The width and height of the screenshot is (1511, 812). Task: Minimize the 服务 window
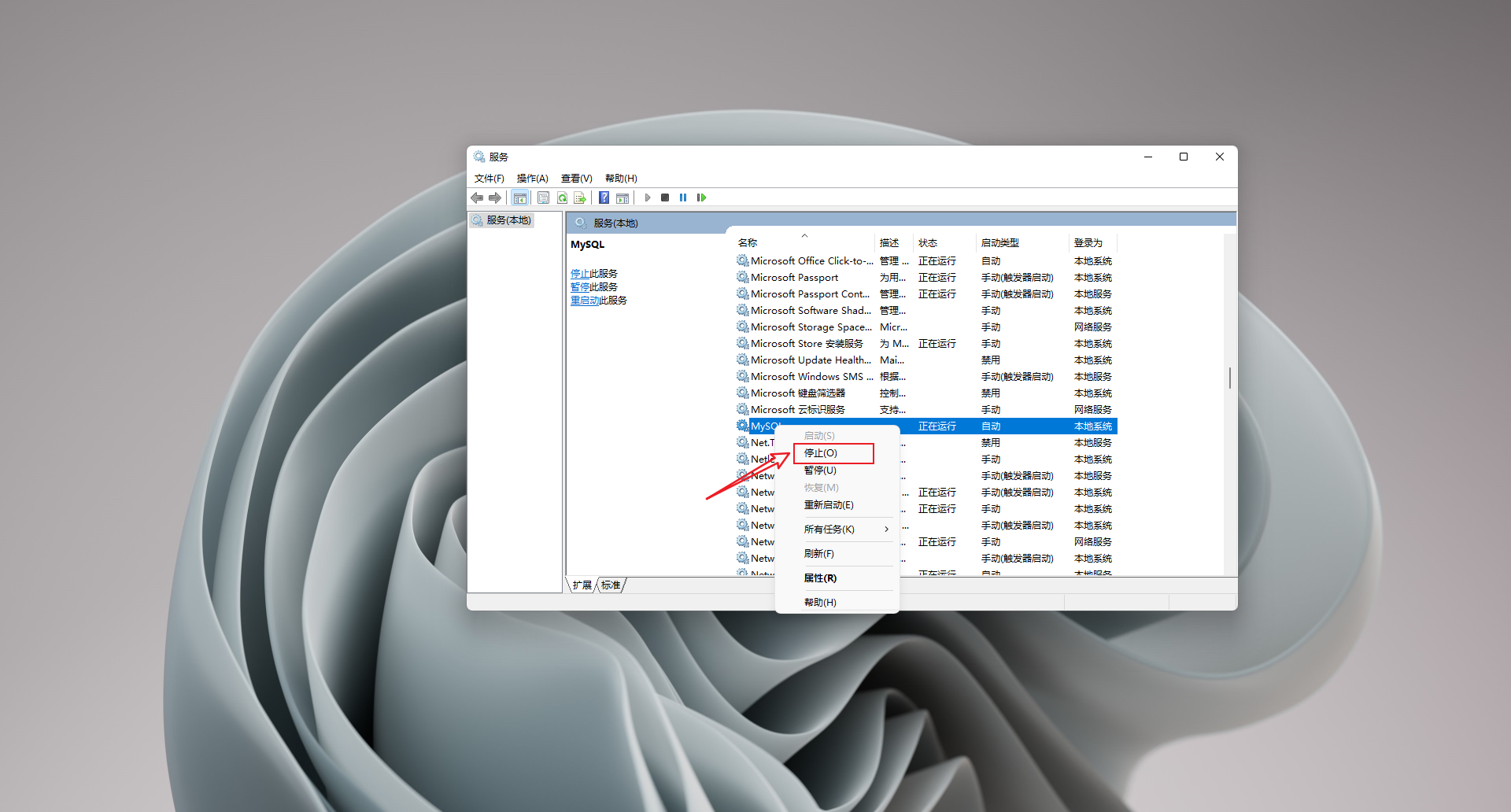(x=1148, y=157)
